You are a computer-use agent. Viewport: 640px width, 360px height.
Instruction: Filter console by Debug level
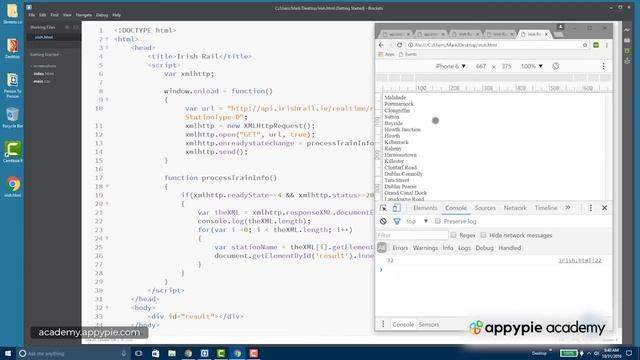484,248
